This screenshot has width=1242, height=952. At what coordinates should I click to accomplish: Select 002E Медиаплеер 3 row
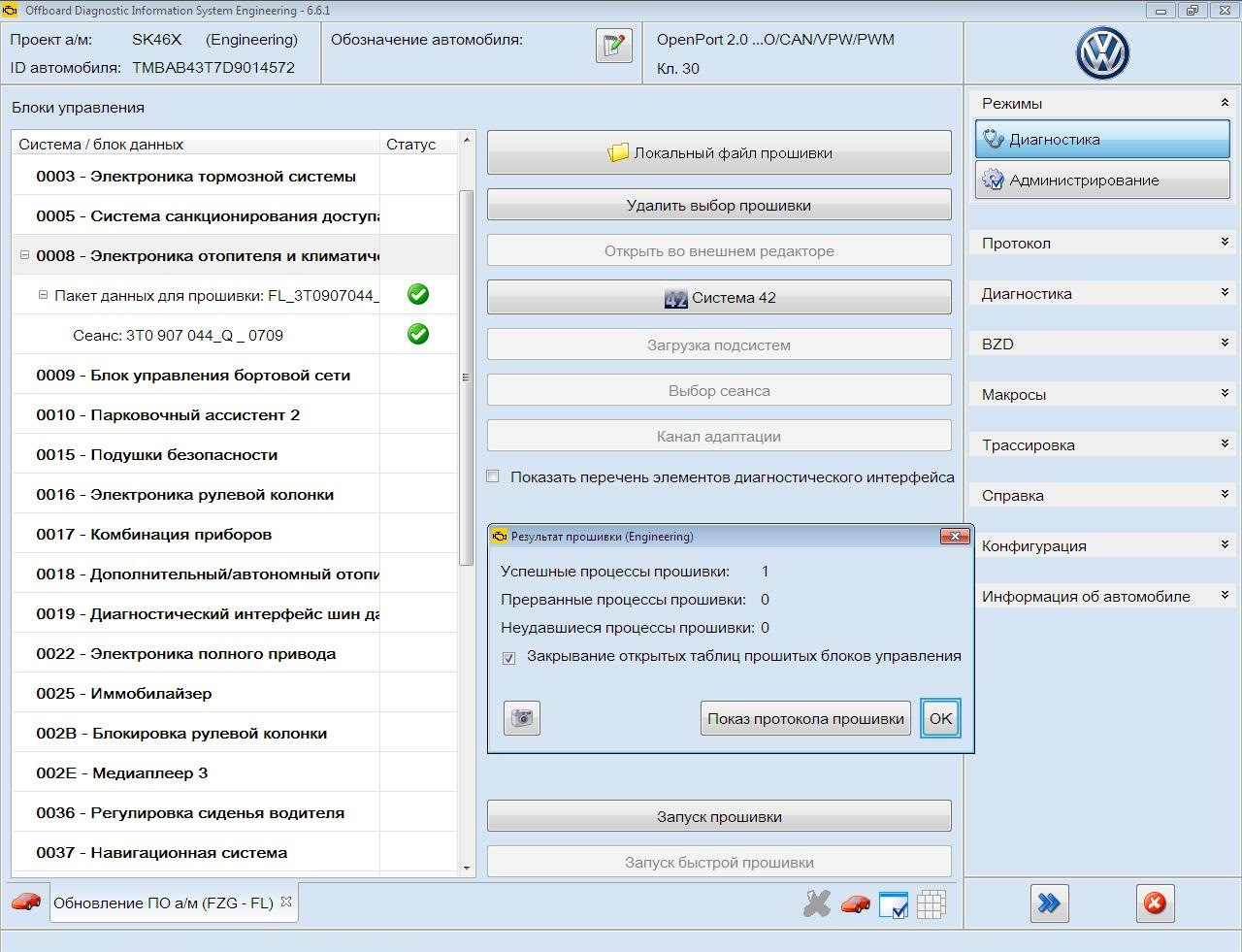(234, 772)
